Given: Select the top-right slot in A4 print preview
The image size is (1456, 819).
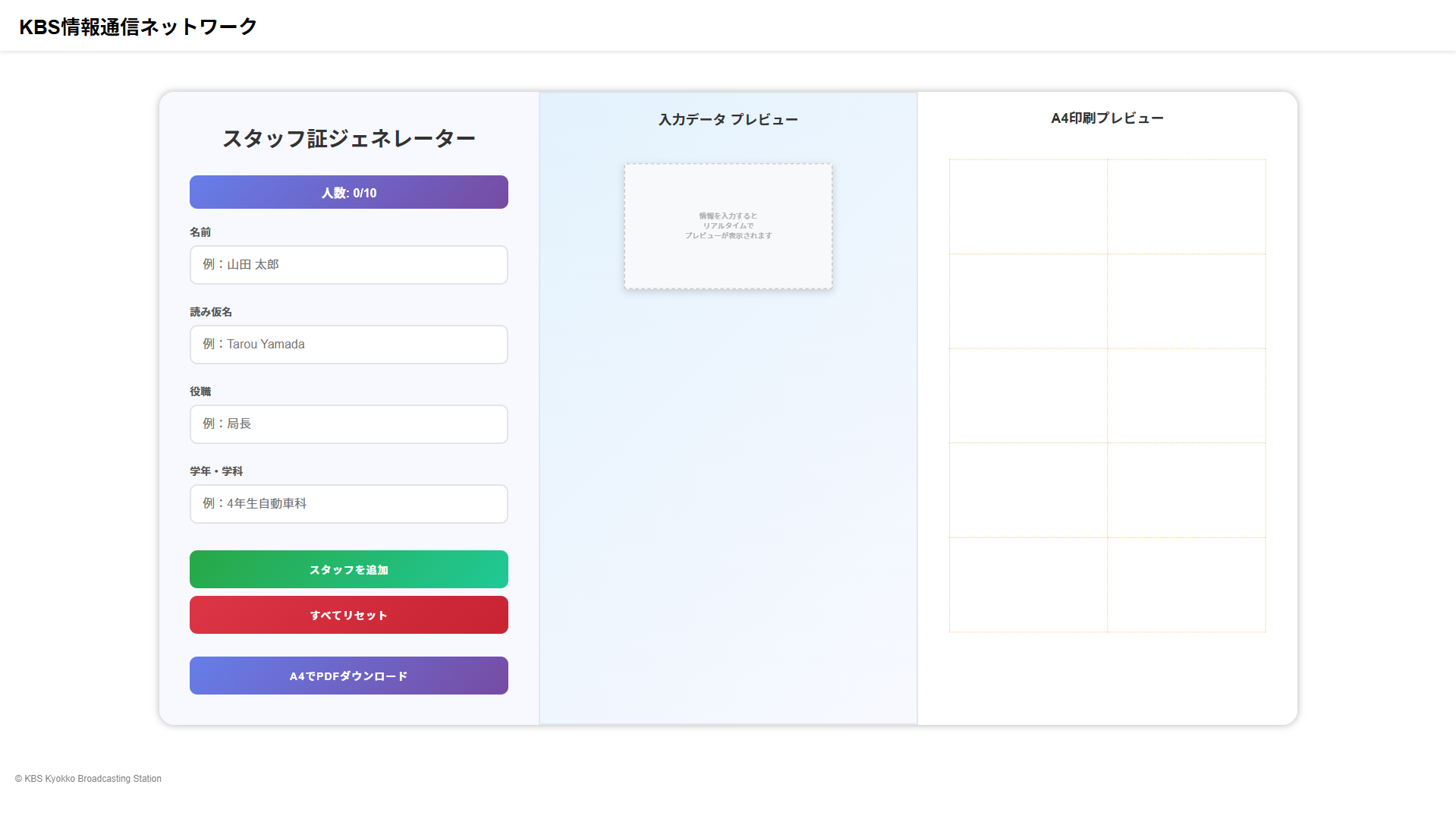Looking at the screenshot, I should (x=1186, y=206).
